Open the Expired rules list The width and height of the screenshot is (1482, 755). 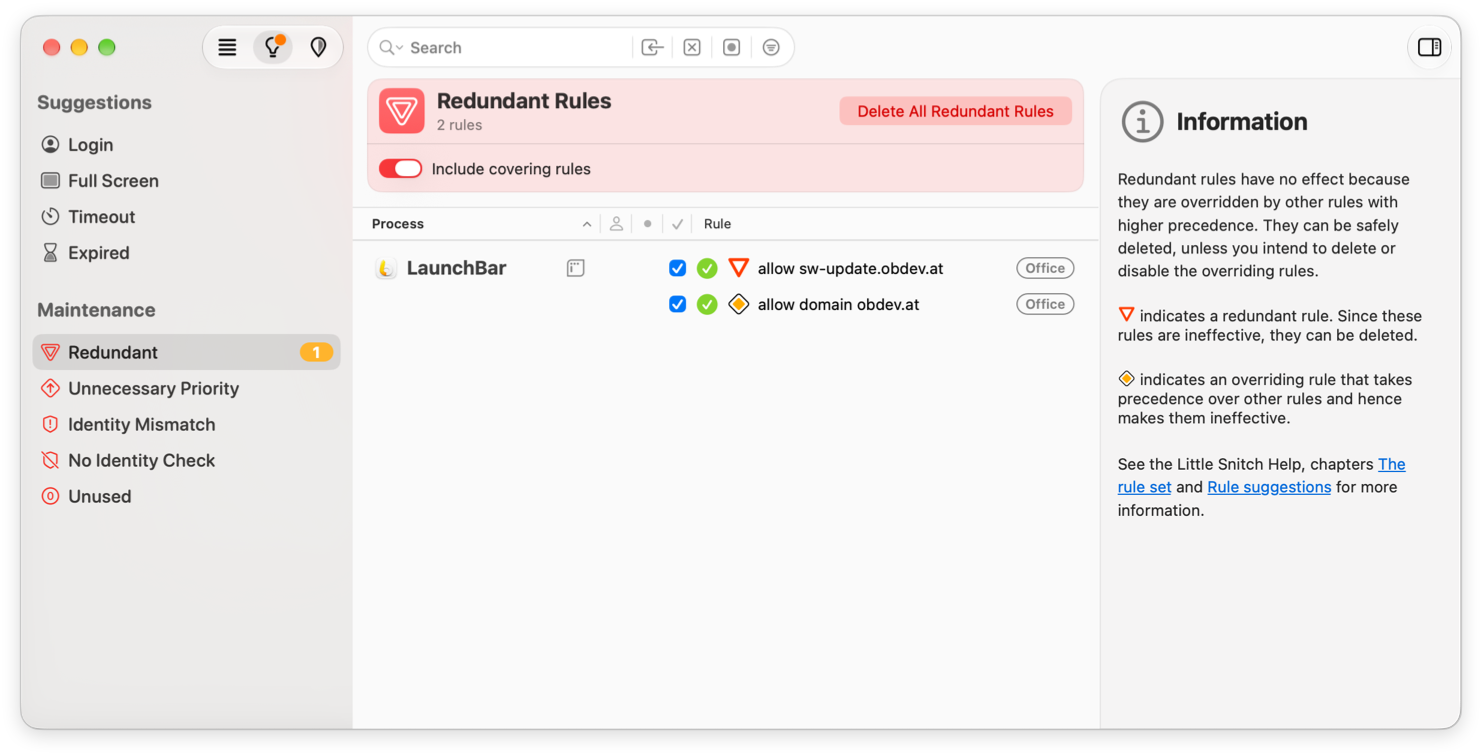coord(187,253)
